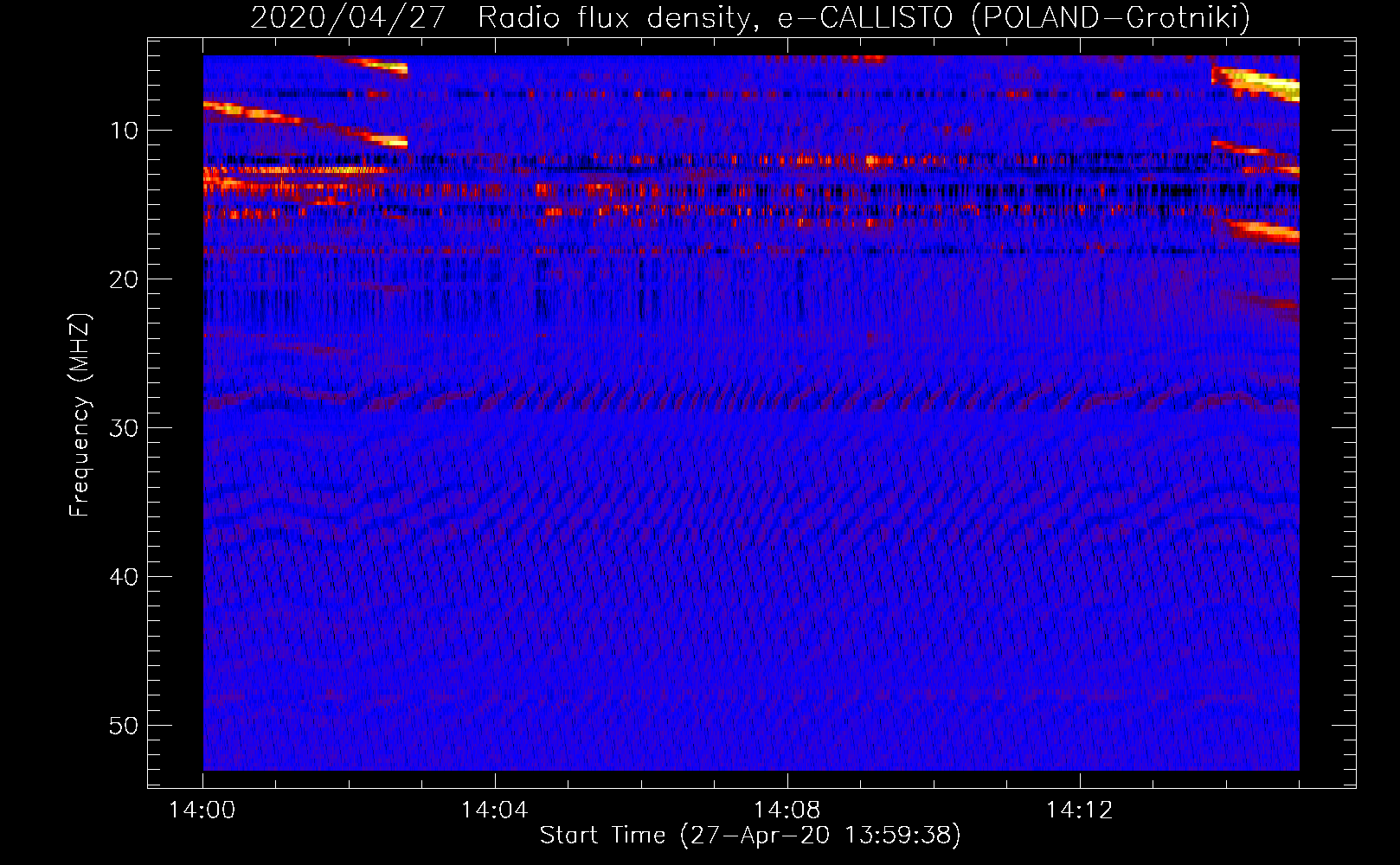Click the plot title mentioning e-CALLISTO POLAND-Grotniki

[750, 17]
